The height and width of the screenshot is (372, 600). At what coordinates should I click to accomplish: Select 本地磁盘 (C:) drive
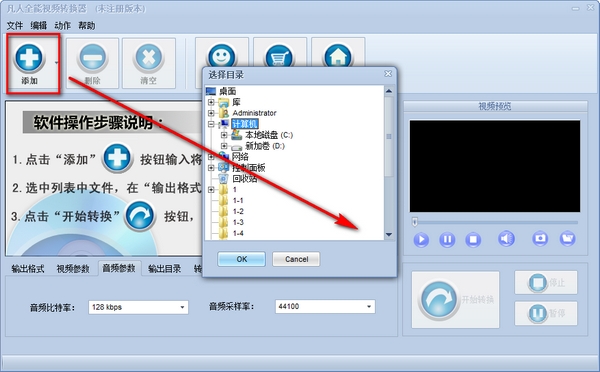[x=269, y=135]
